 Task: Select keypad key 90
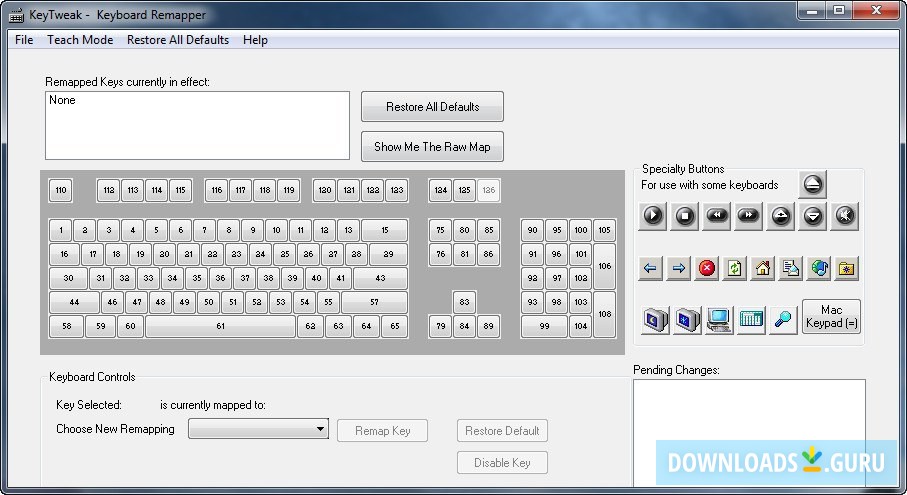pyautogui.click(x=533, y=230)
